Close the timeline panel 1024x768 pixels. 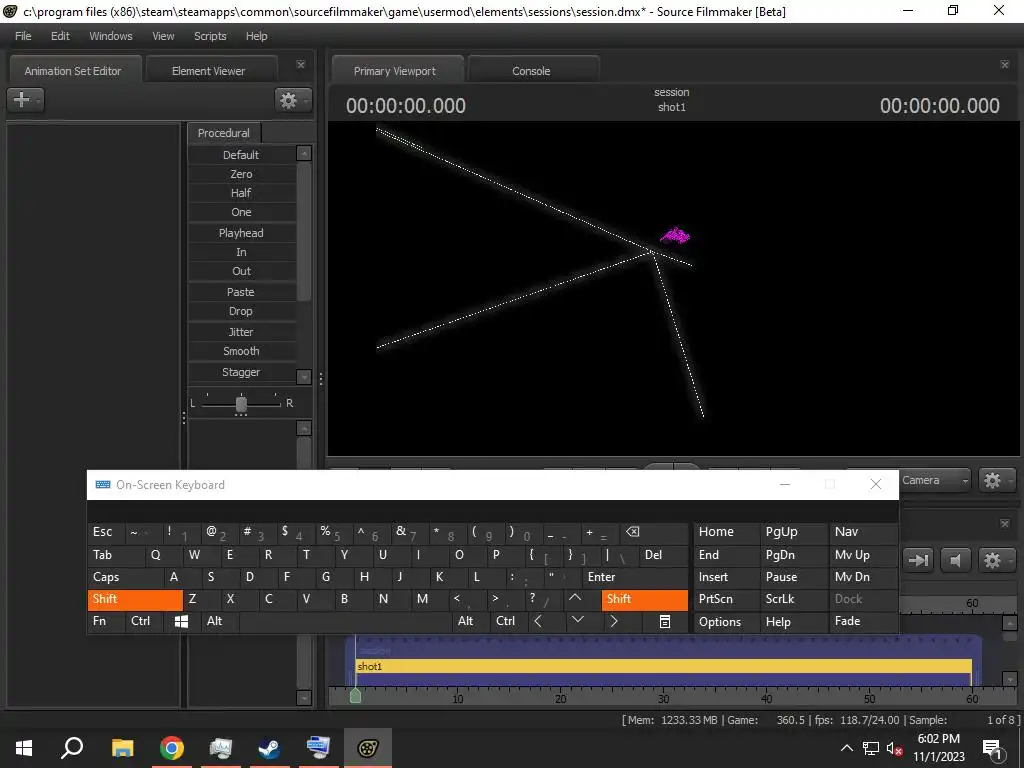pyautogui.click(x=1004, y=524)
